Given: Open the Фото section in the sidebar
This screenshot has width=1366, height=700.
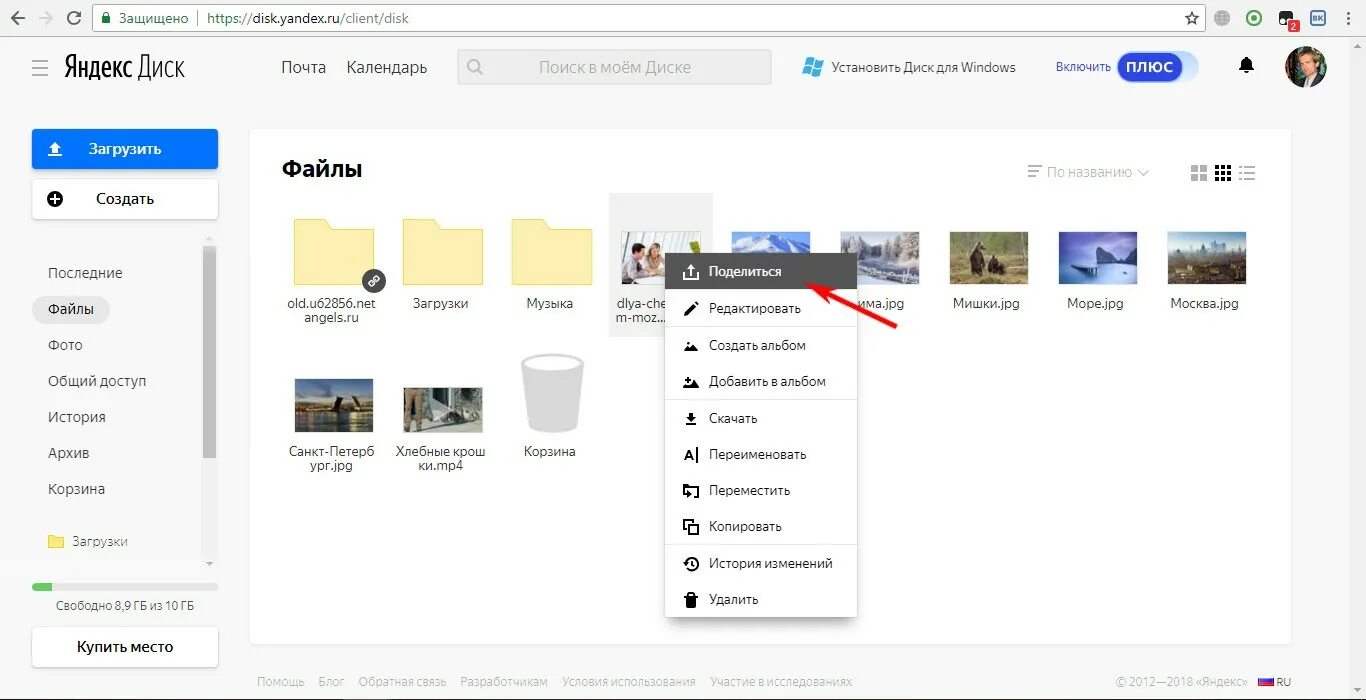Looking at the screenshot, I should (64, 345).
